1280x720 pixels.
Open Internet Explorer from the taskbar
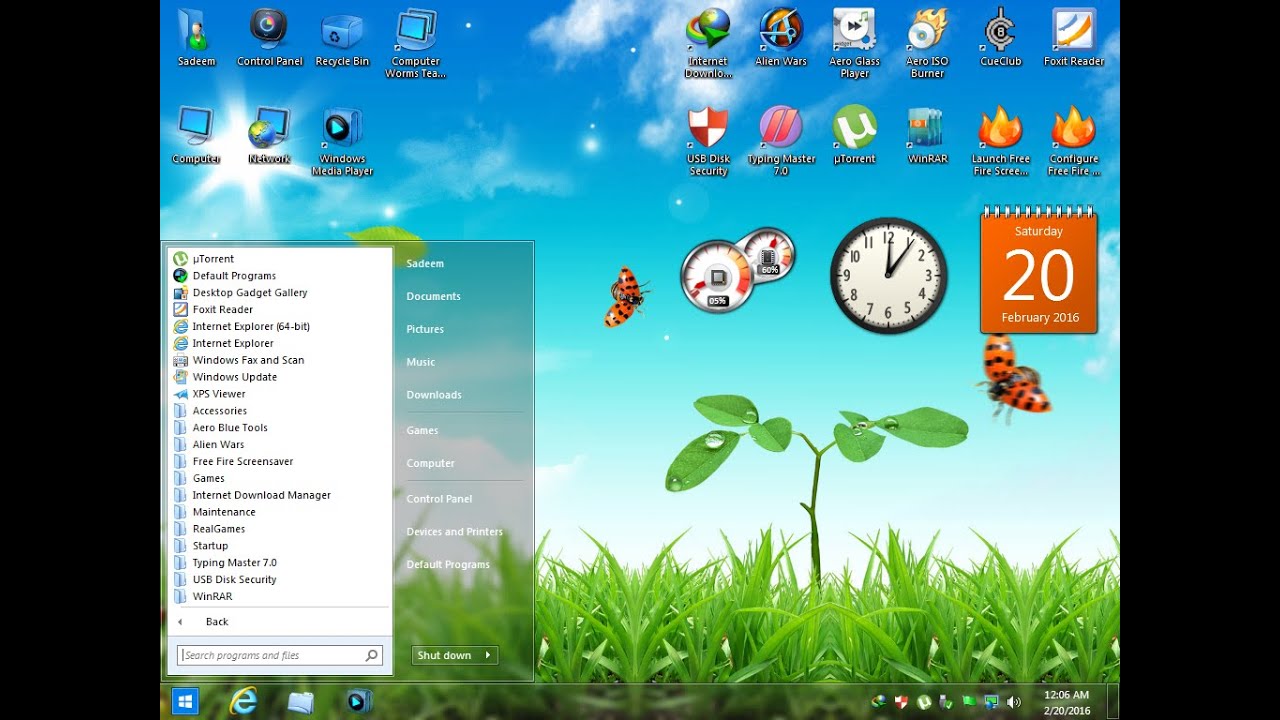(x=243, y=701)
